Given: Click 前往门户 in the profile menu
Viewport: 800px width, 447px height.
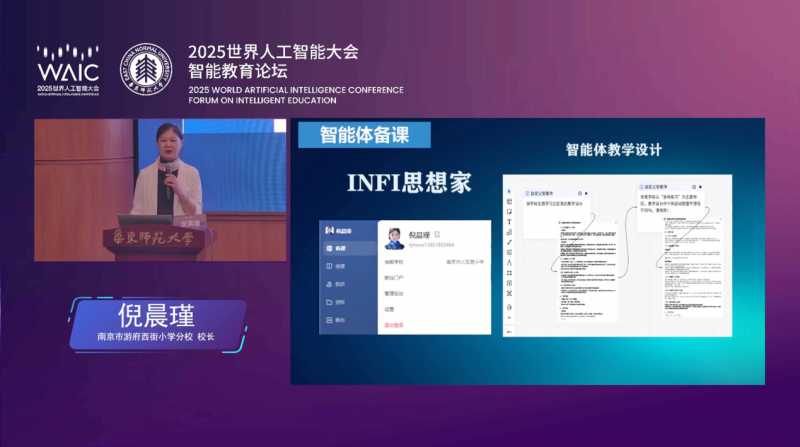Looking at the screenshot, I should (394, 278).
